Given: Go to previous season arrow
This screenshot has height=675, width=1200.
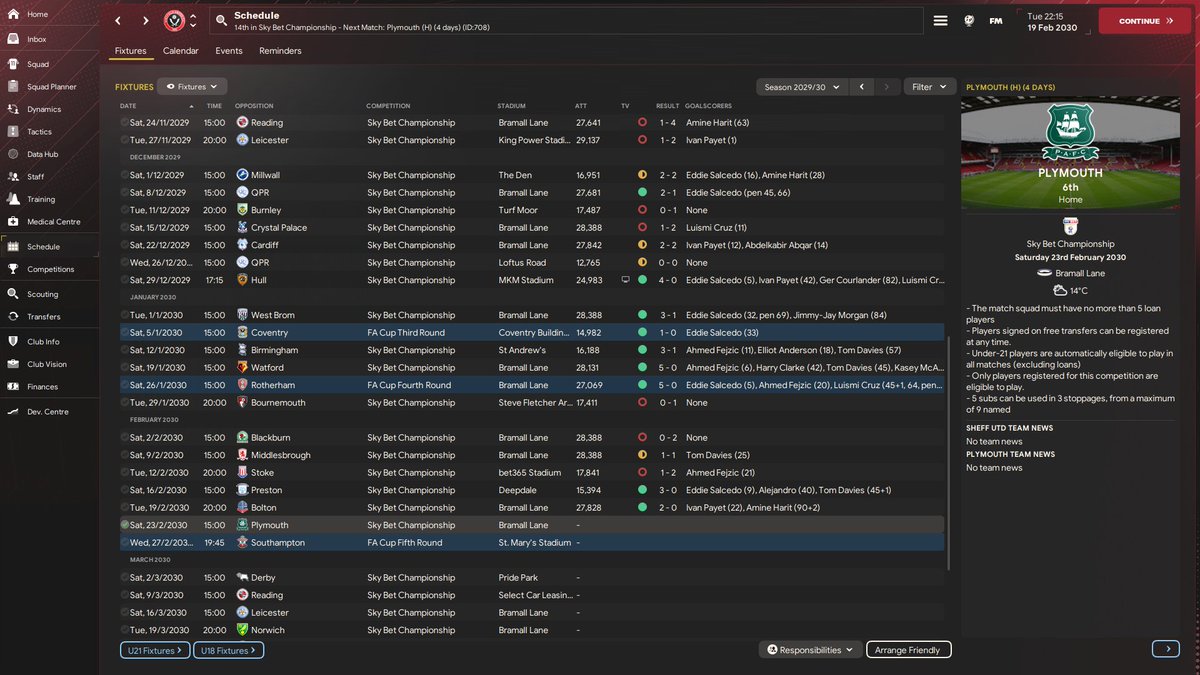Looking at the screenshot, I should coord(862,87).
